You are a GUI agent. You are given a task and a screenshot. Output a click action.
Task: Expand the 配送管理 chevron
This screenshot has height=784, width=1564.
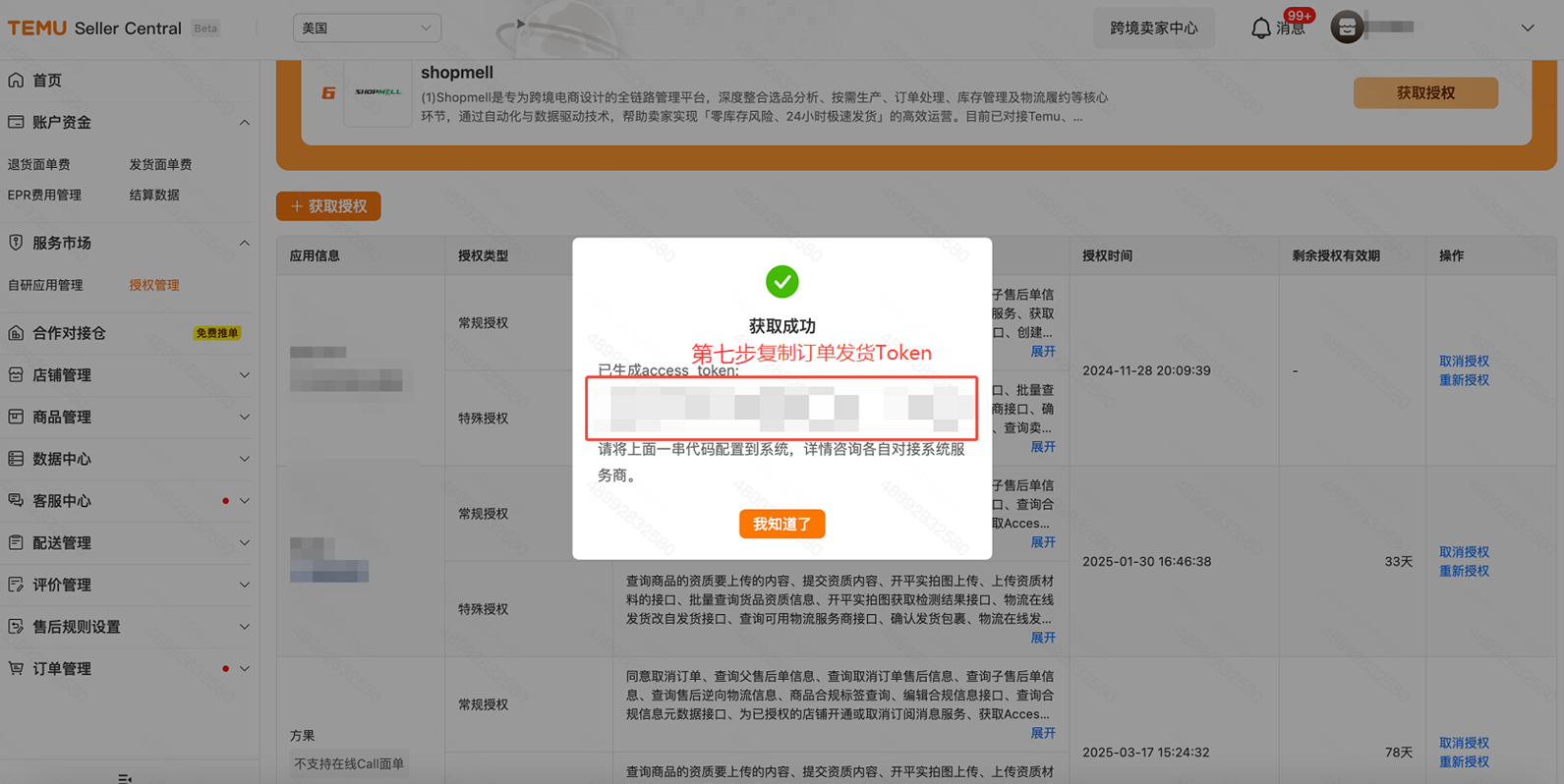(x=244, y=543)
